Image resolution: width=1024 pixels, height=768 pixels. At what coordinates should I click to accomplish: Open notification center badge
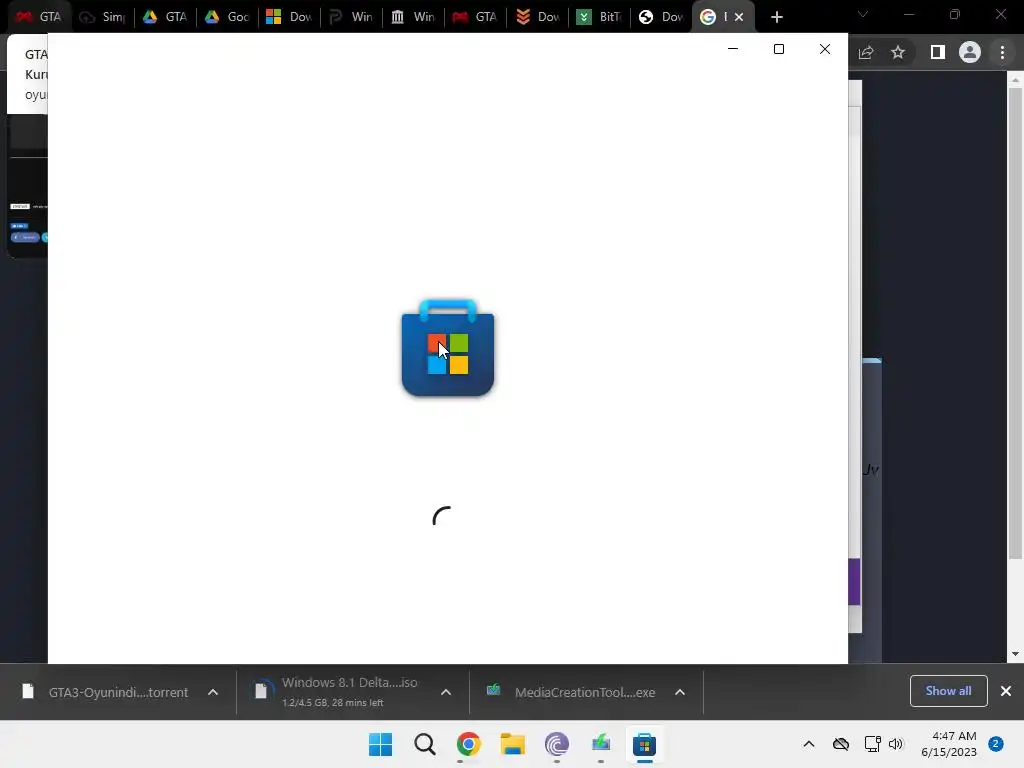click(x=996, y=743)
